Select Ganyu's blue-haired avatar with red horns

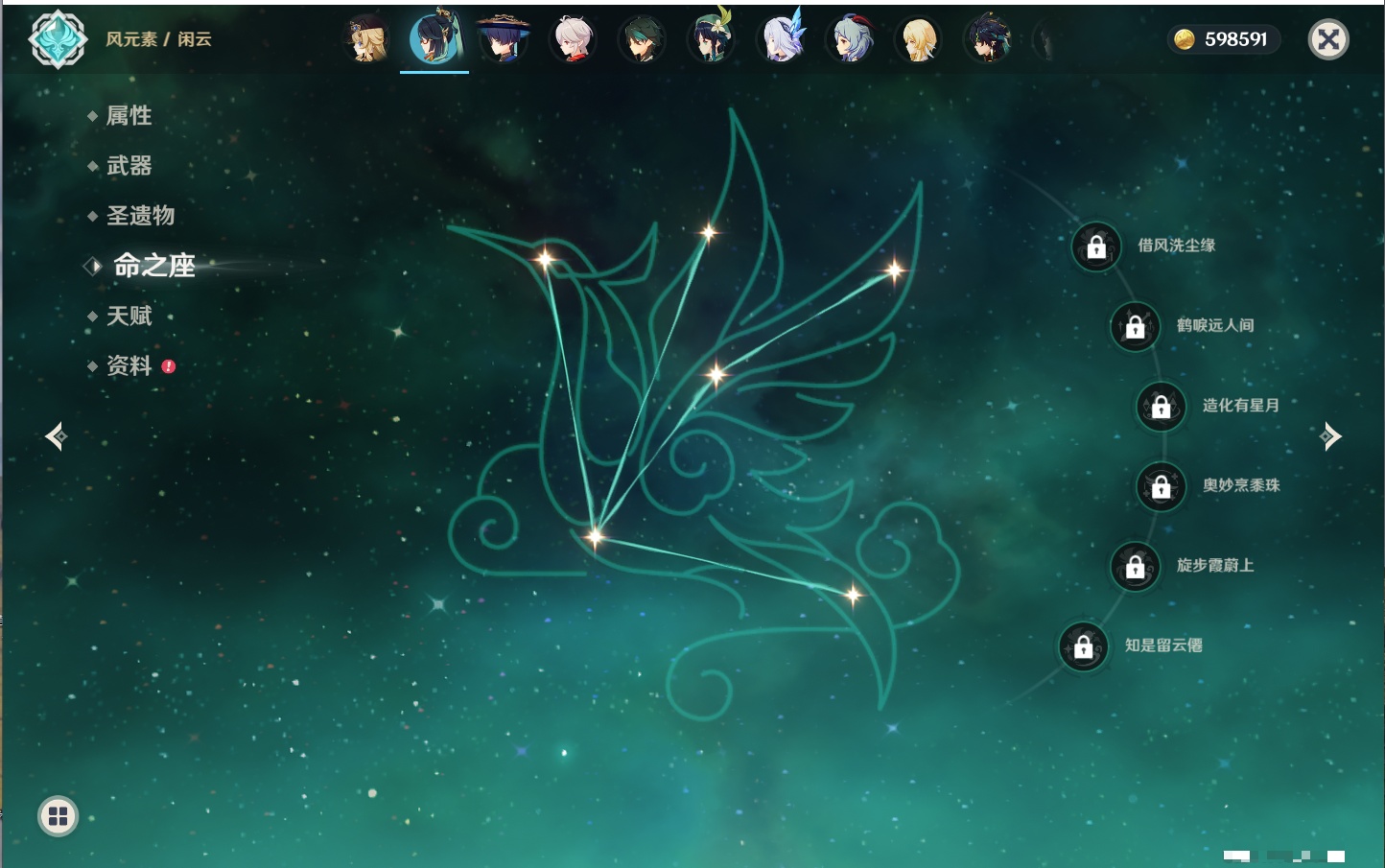coord(849,40)
